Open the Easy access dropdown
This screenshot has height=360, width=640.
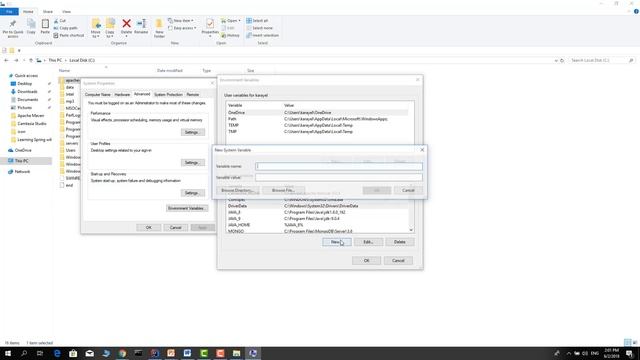(182, 28)
